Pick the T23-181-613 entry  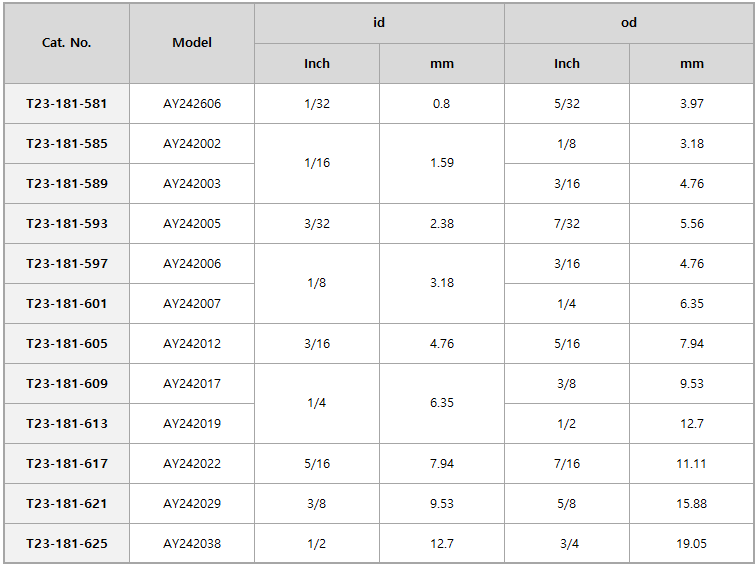click(67, 424)
